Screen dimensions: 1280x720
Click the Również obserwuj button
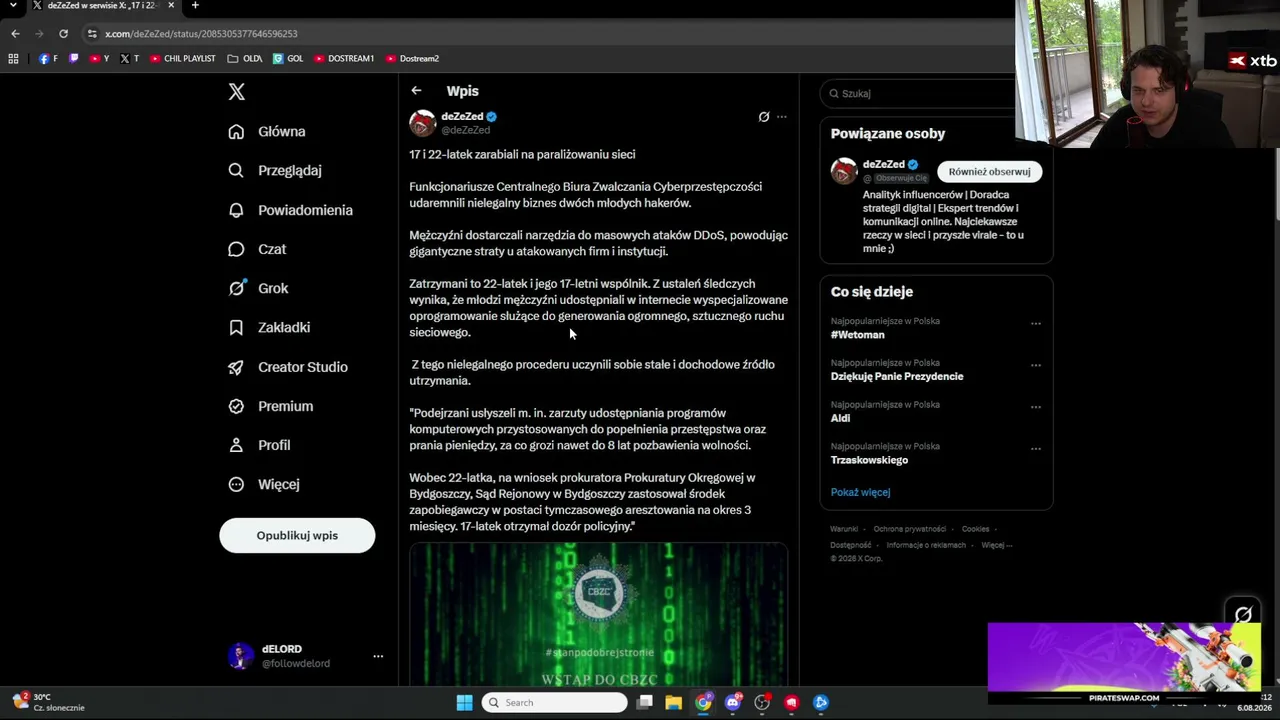pos(989,172)
